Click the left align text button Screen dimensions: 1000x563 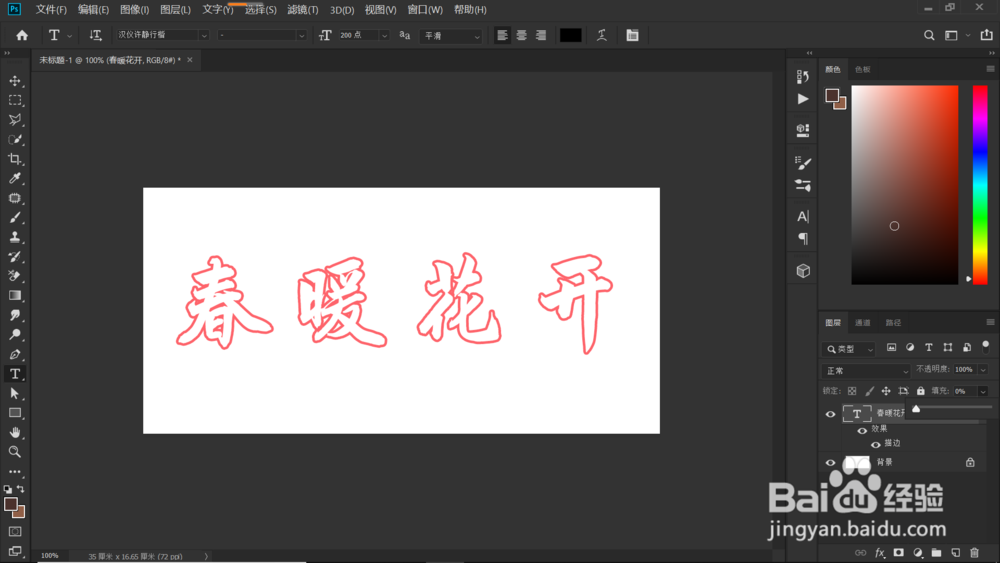503,35
